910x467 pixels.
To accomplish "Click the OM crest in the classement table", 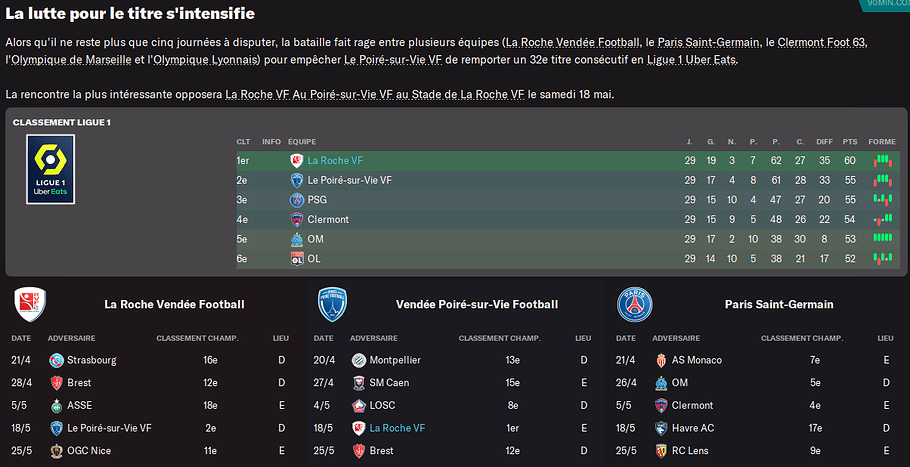I will (297, 240).
